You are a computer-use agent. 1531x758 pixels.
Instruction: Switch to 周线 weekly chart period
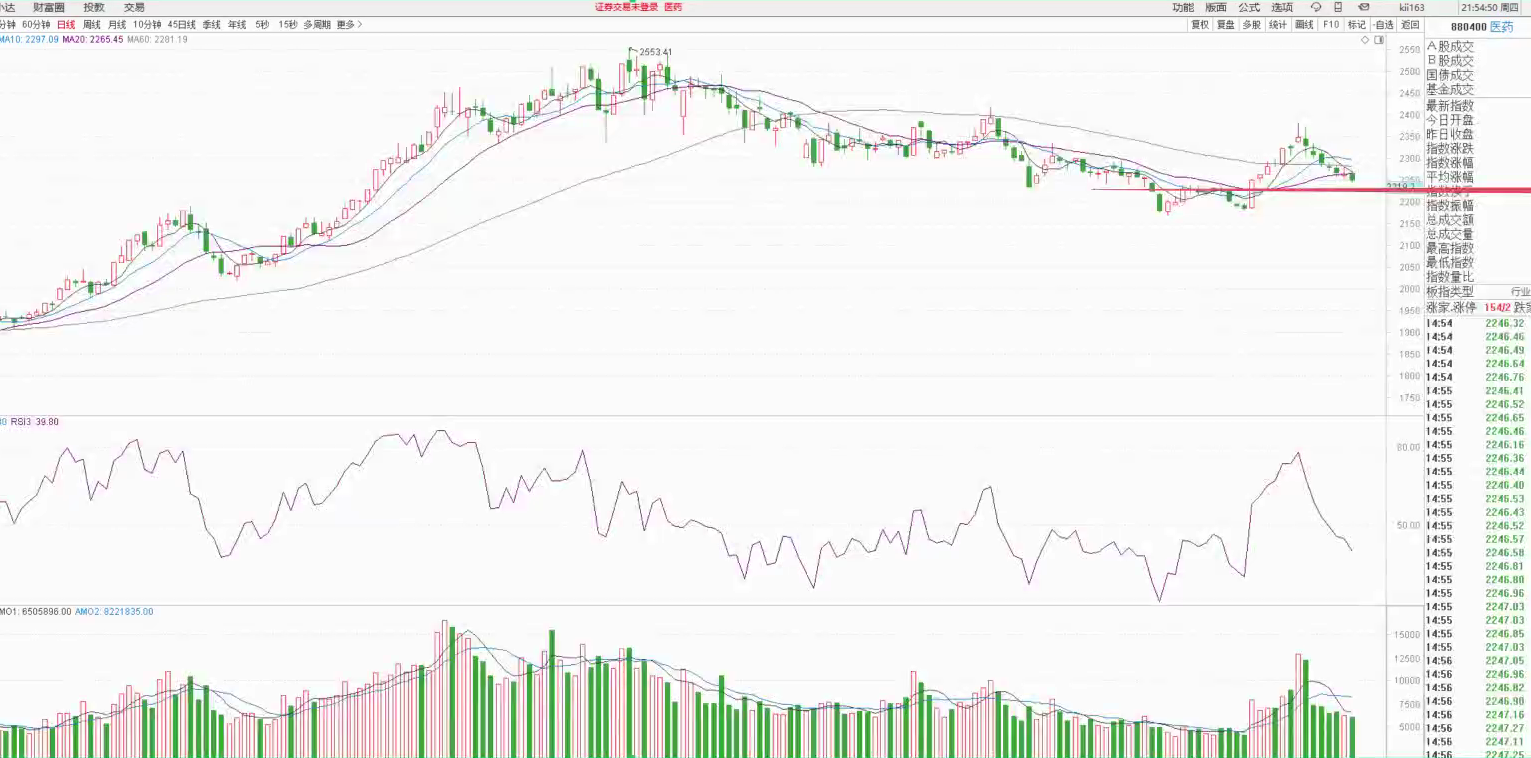pyautogui.click(x=91, y=24)
